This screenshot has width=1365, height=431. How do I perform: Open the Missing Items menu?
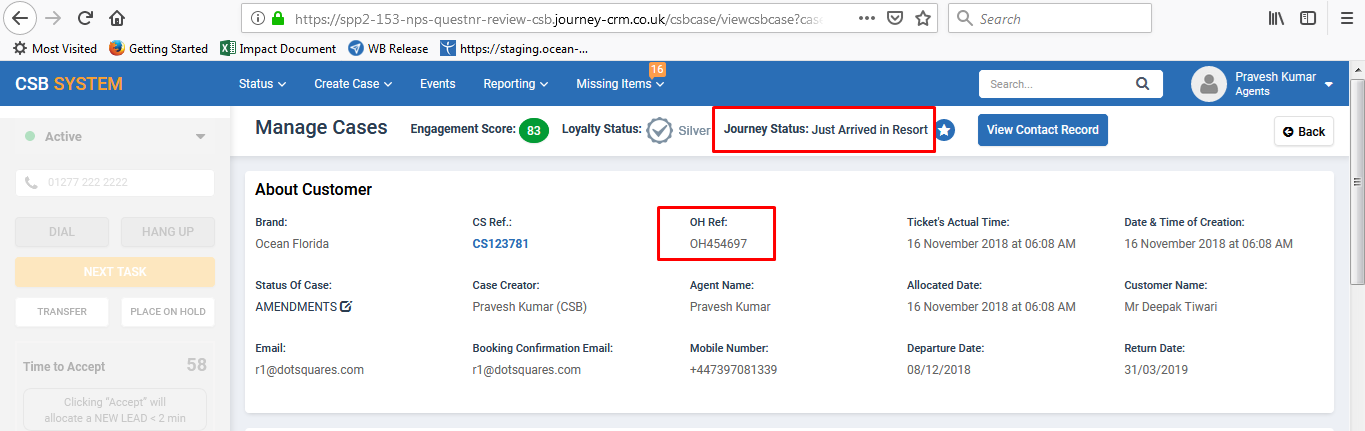coord(620,84)
